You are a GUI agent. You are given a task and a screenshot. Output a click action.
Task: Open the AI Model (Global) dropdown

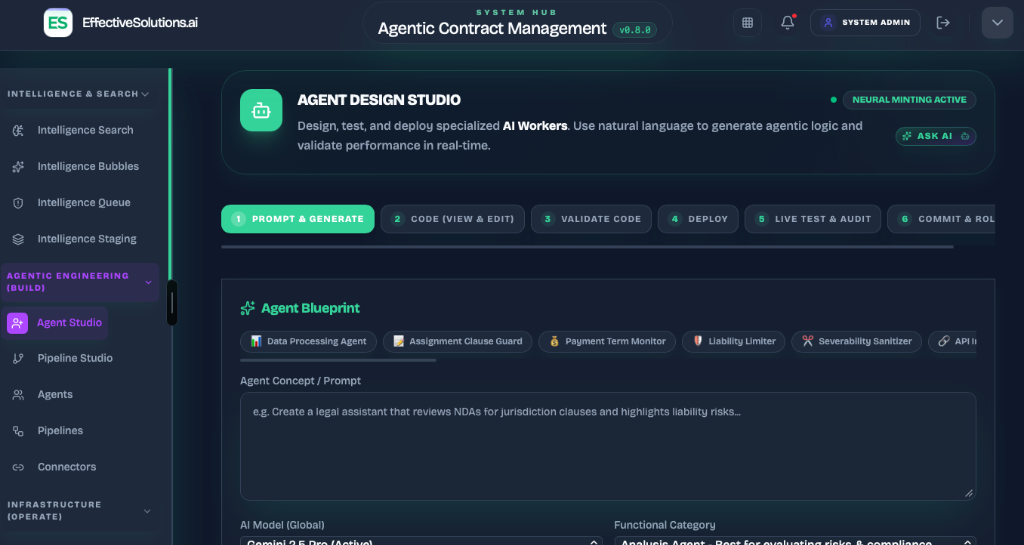pos(421,541)
